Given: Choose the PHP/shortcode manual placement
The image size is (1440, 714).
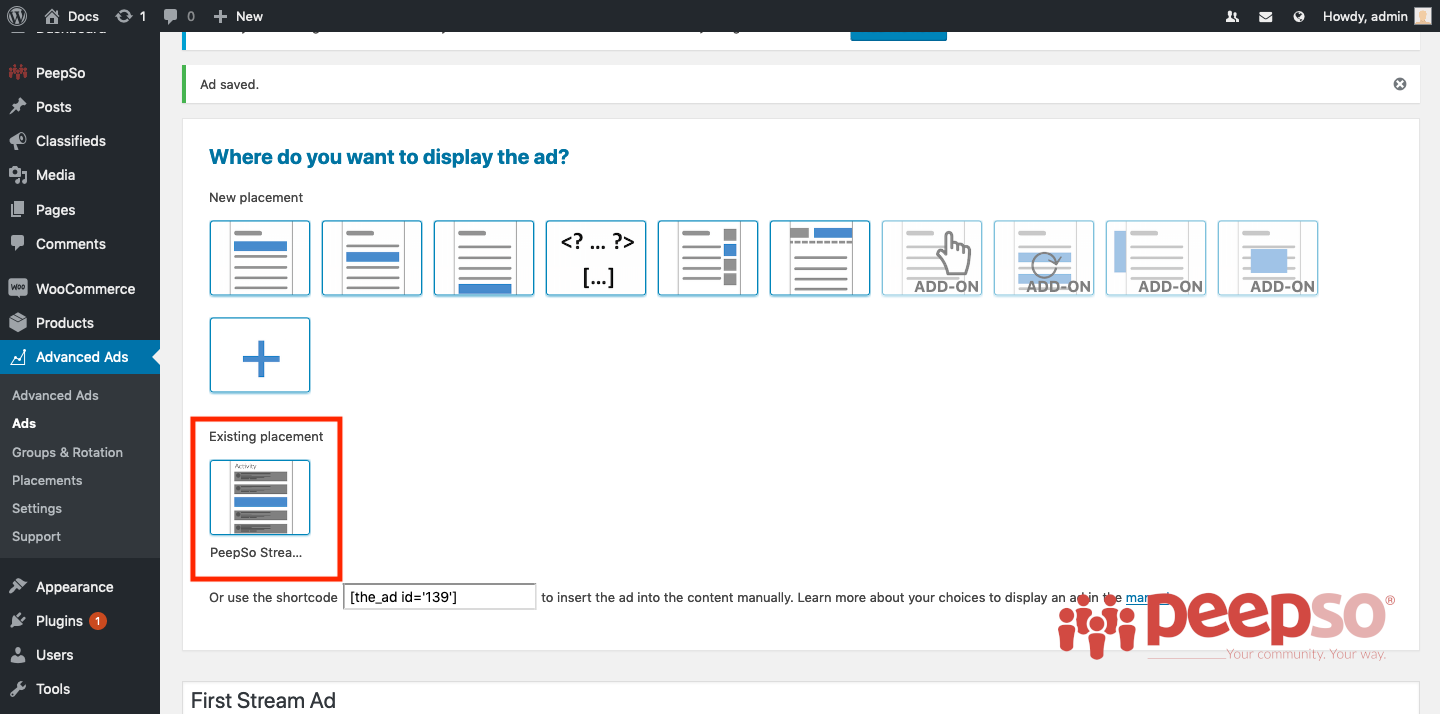Looking at the screenshot, I should point(596,258).
